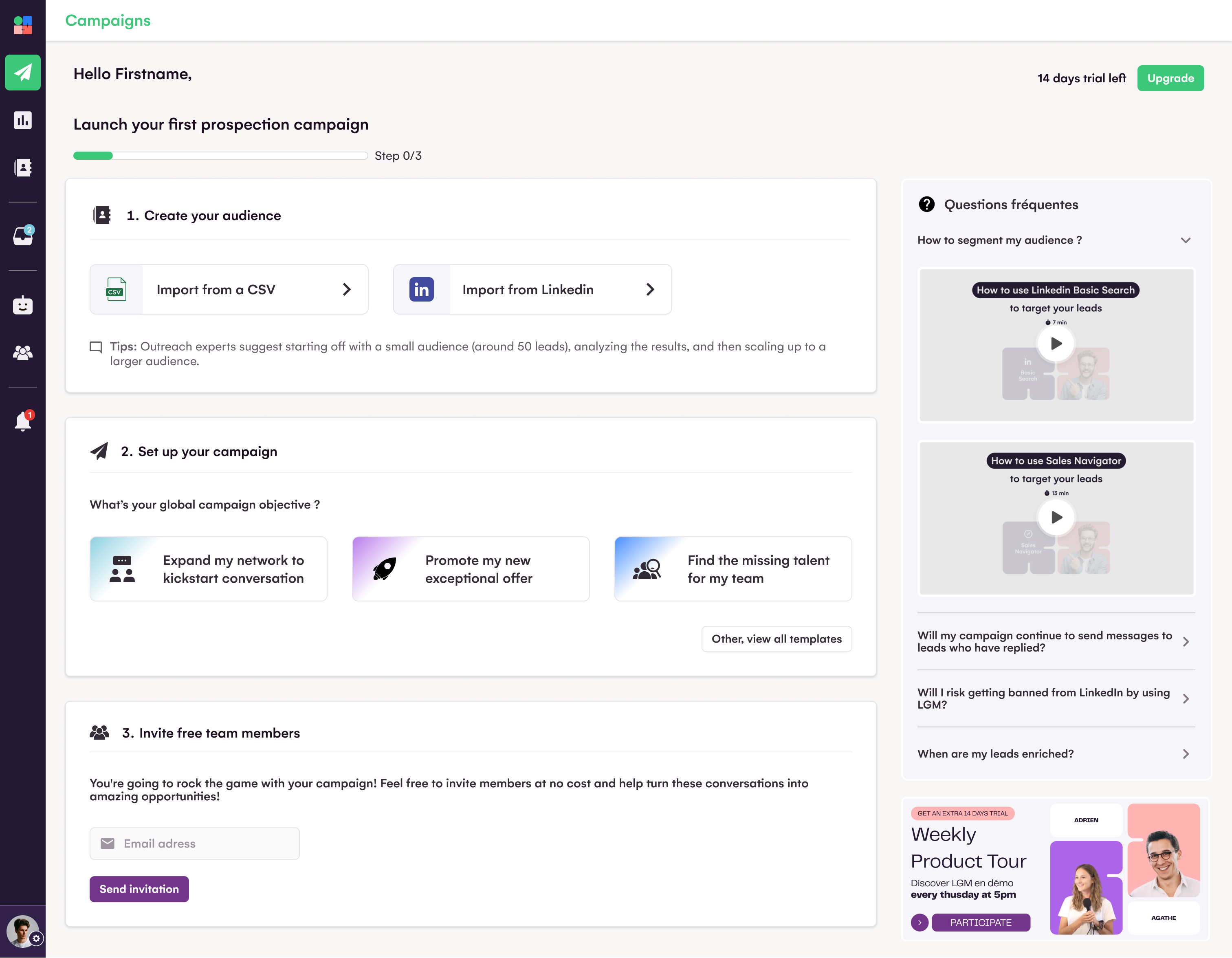This screenshot has width=1232, height=958.
Task: Click the Upgrade button
Action: point(1170,78)
